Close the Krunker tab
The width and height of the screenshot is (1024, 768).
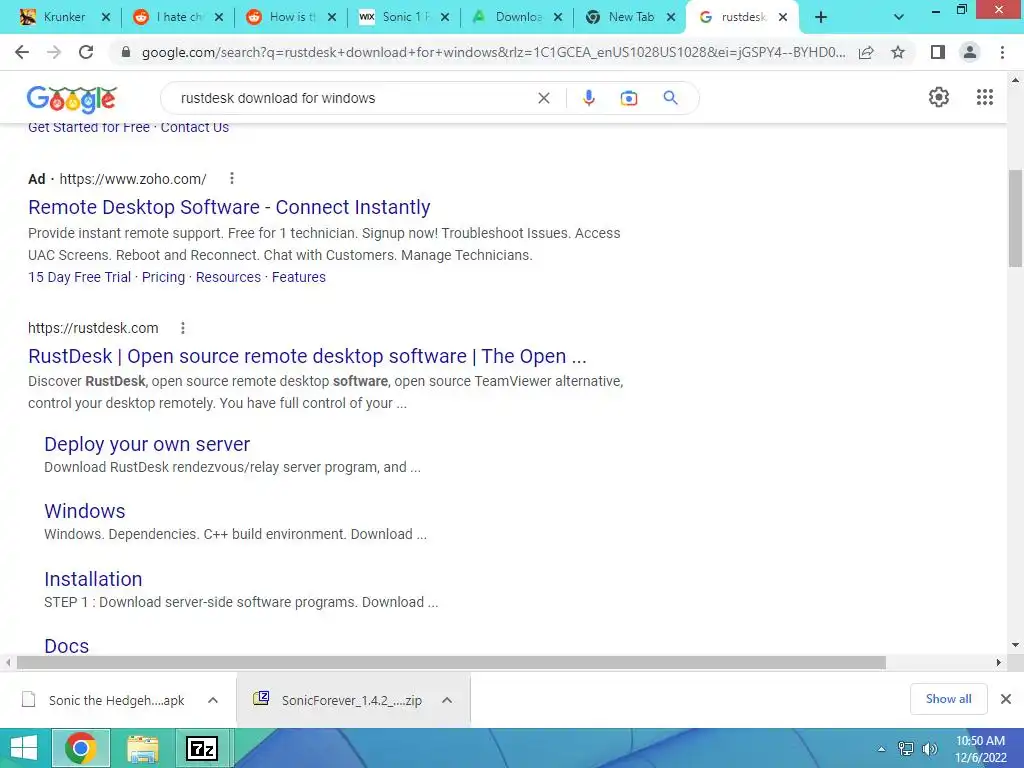[106, 17]
